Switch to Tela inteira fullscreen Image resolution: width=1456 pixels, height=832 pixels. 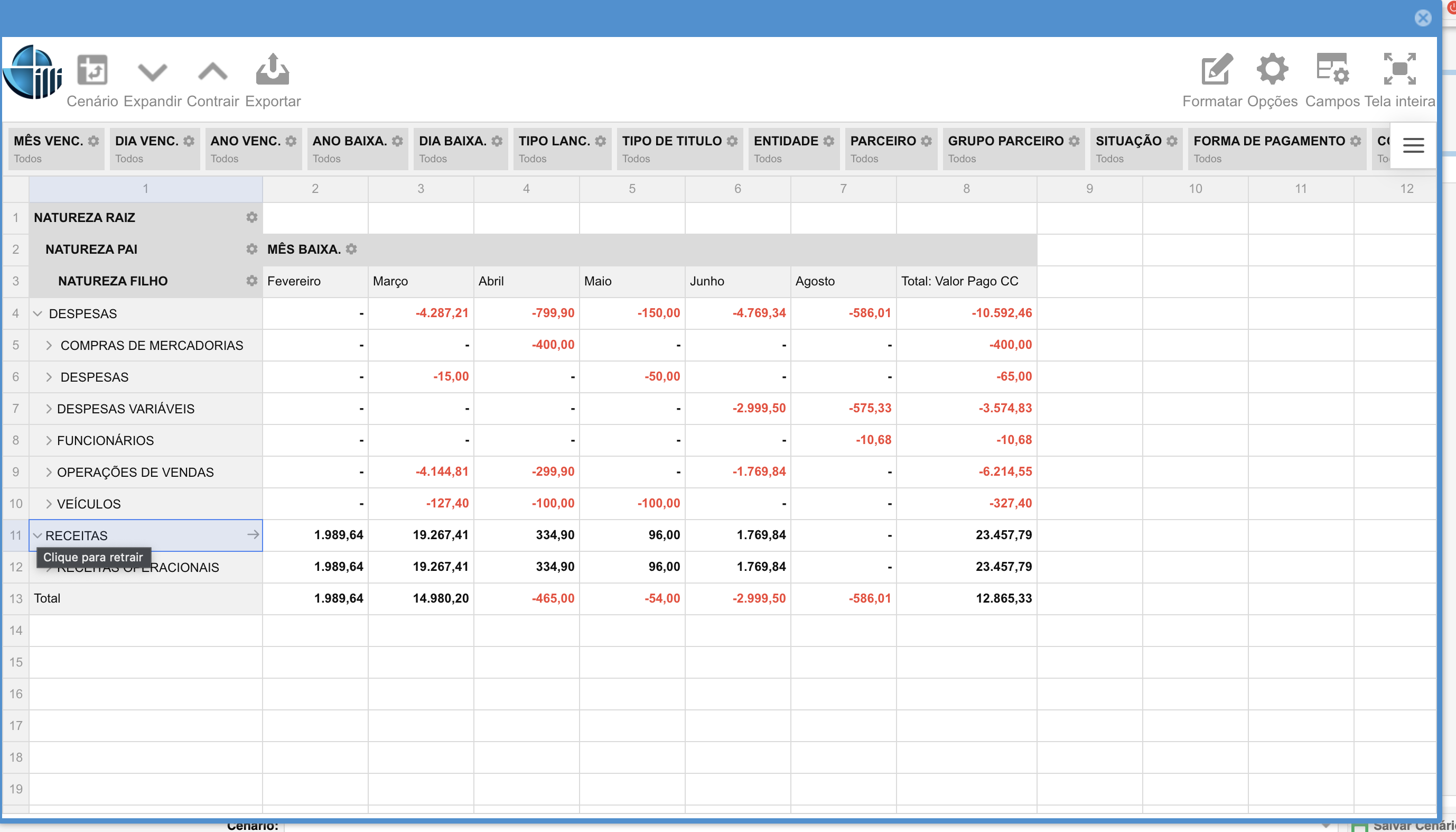[x=1399, y=70]
